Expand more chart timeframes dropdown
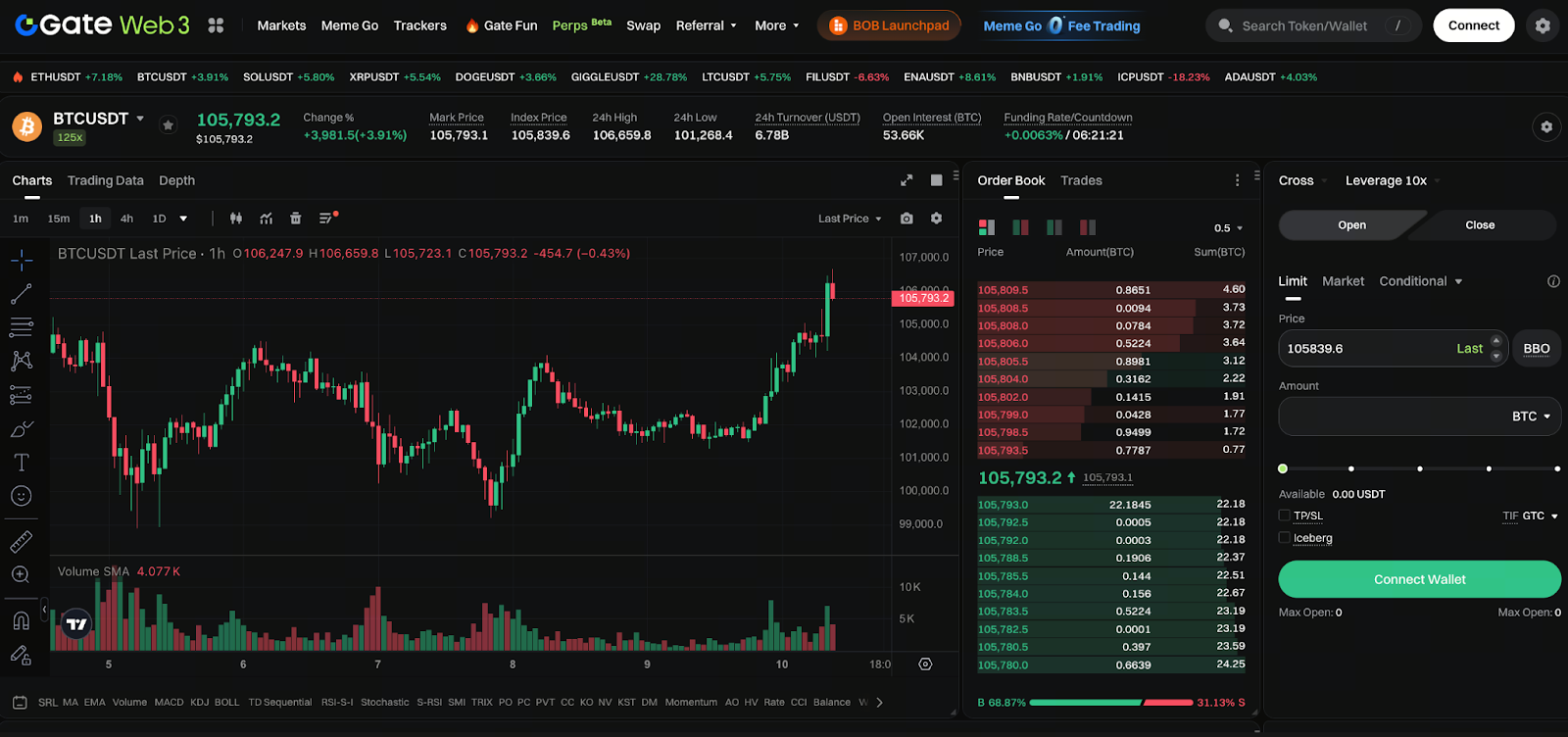This screenshot has height=737, width=1568. click(x=183, y=219)
